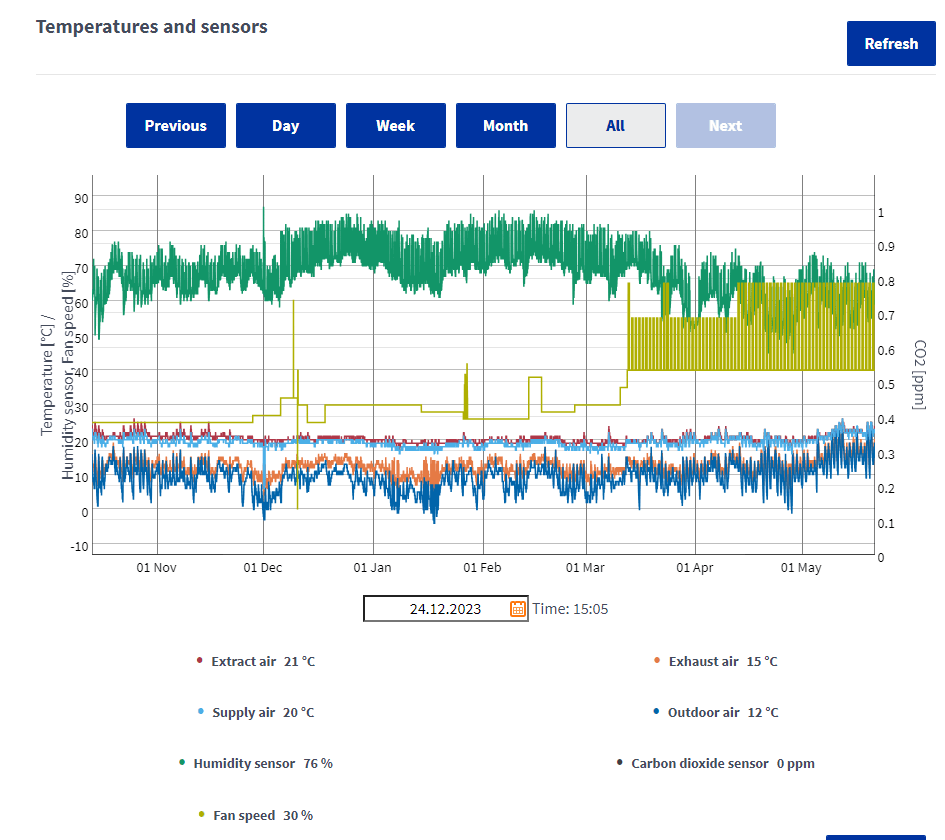The image size is (945, 840).
Task: Click the red Extract air color dot
Action: [200, 661]
